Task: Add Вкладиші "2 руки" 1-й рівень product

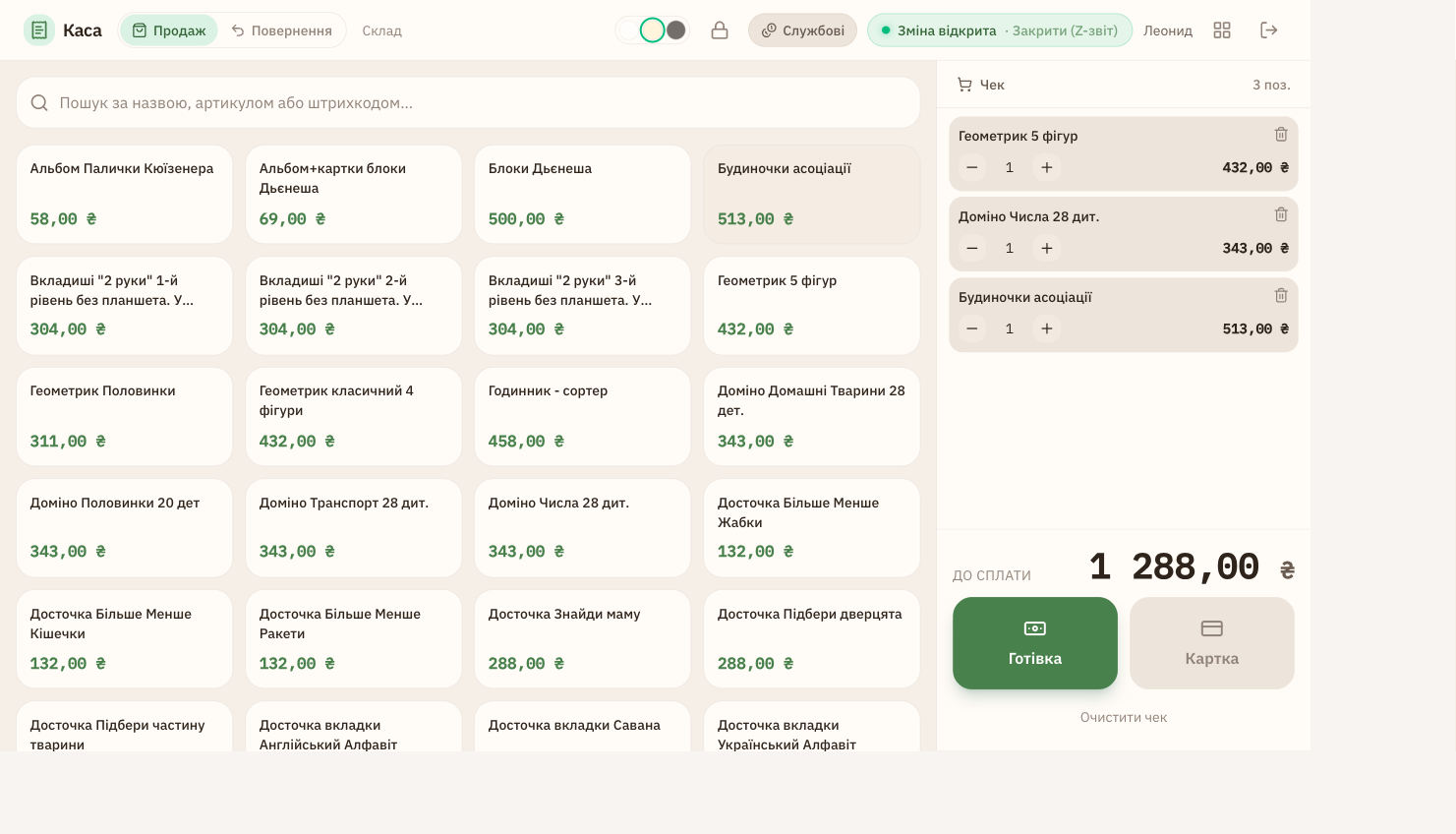Action: click(x=125, y=306)
